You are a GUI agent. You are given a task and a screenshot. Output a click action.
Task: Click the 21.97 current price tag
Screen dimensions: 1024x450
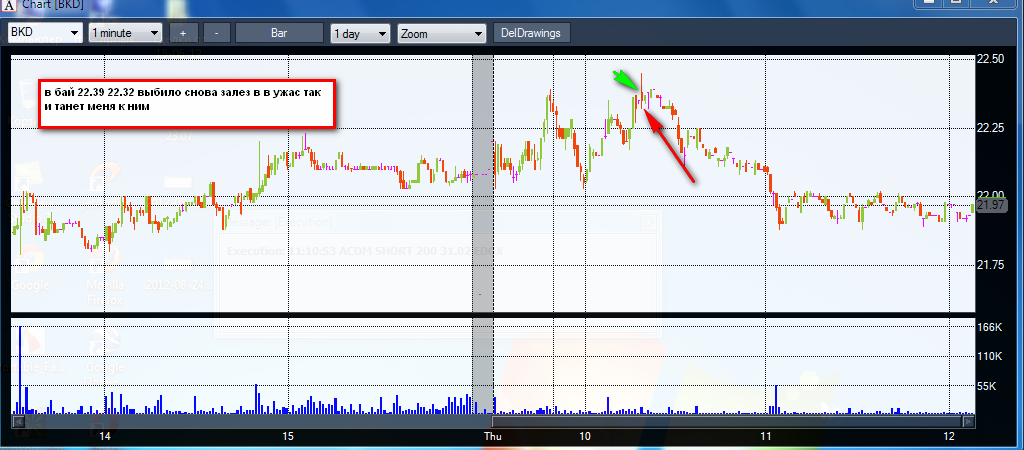991,205
